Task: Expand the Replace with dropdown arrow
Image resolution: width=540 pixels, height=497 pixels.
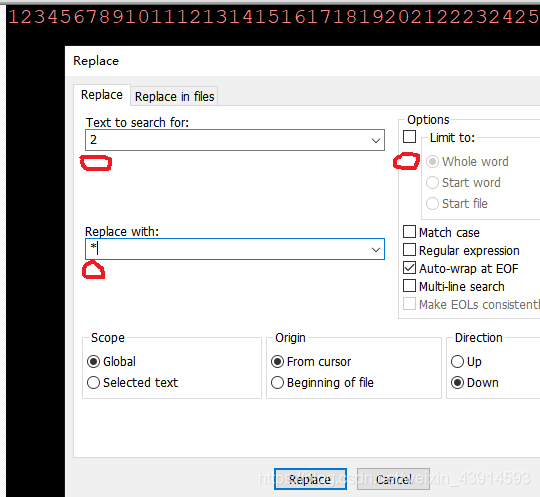Action: pos(376,249)
